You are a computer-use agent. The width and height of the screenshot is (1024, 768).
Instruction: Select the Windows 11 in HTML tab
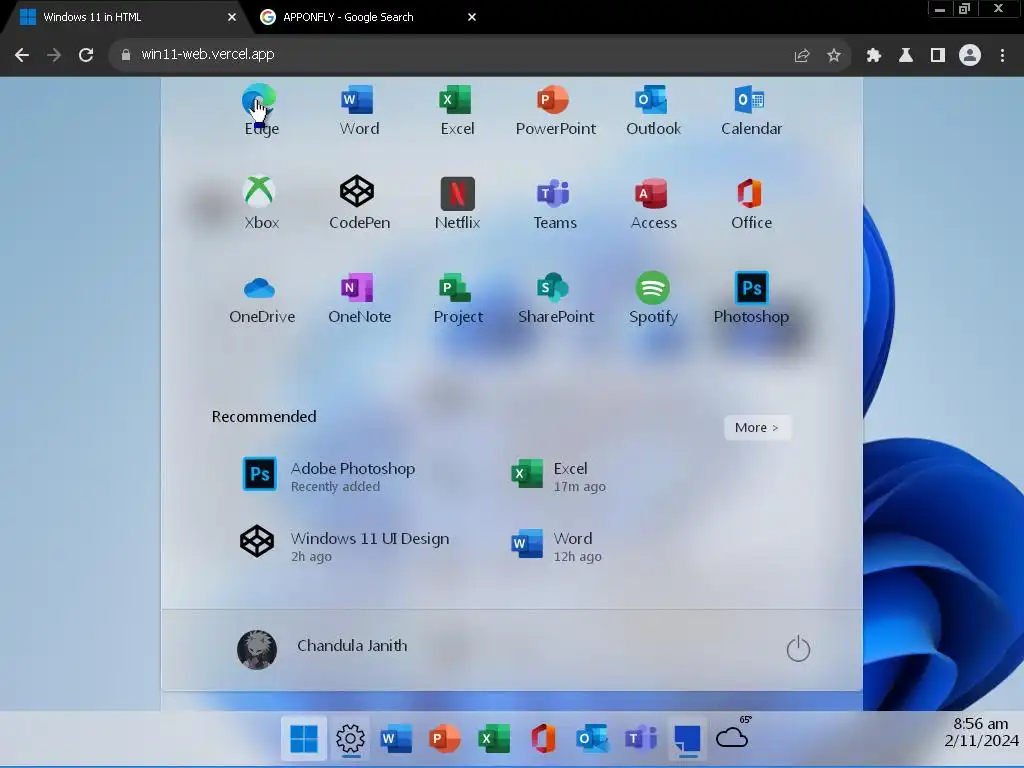click(x=92, y=17)
